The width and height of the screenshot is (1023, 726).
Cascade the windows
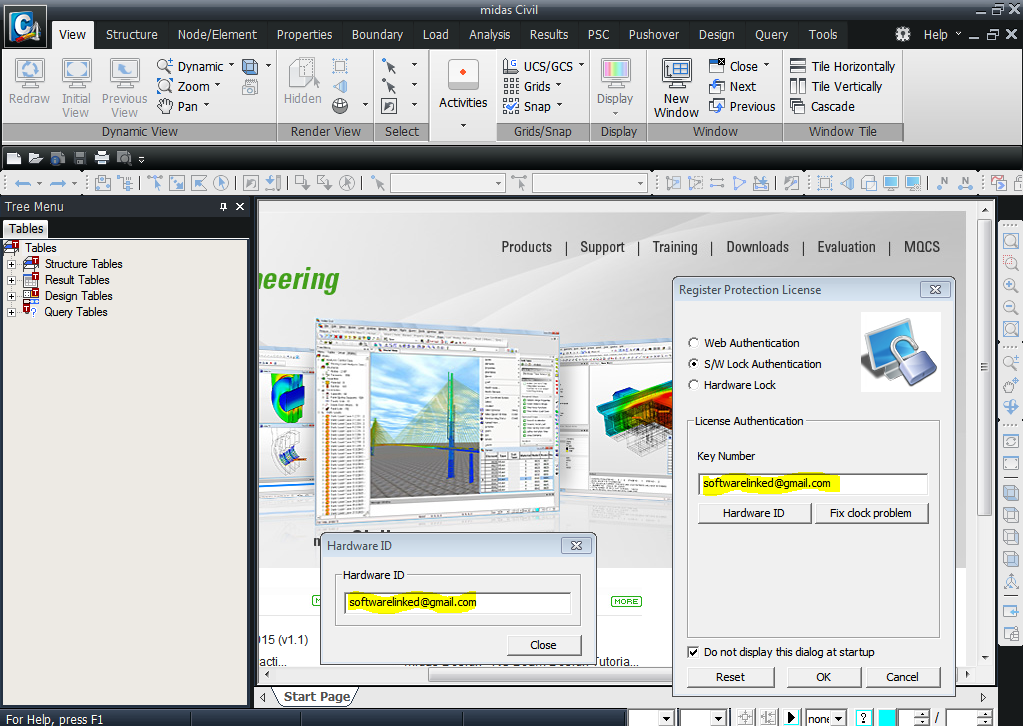tap(822, 106)
